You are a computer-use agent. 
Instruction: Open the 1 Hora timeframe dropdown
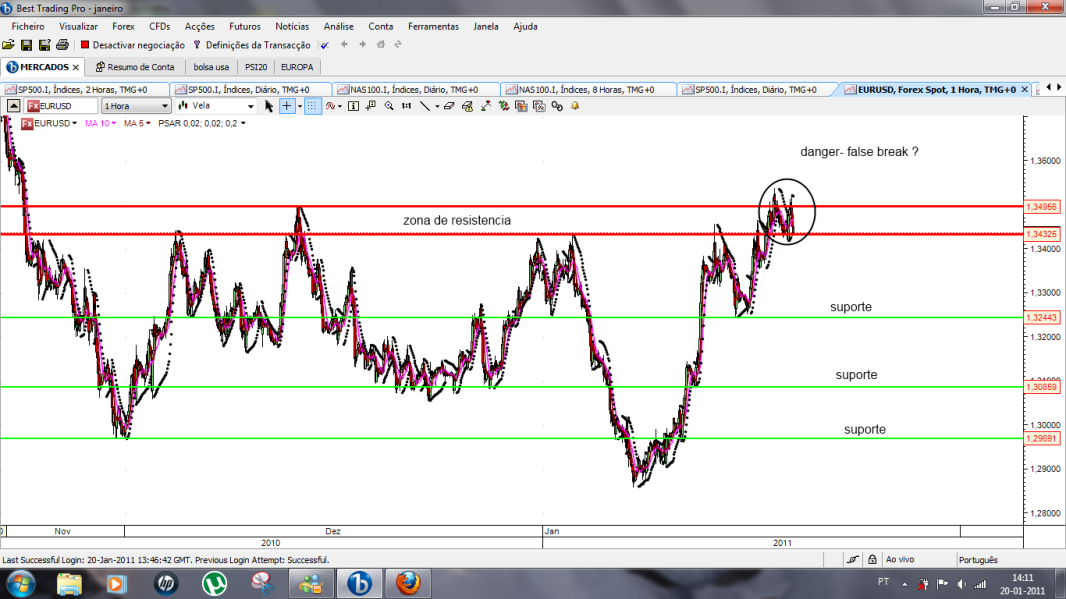(x=135, y=106)
